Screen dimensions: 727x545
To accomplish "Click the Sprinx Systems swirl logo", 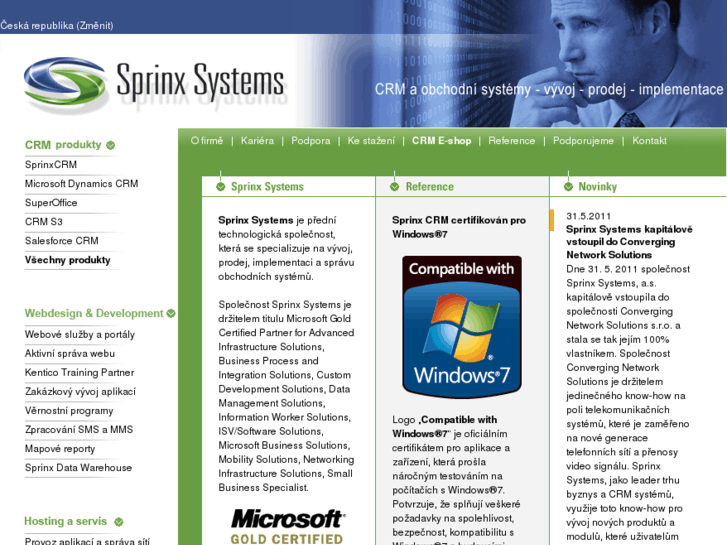I will [65, 82].
